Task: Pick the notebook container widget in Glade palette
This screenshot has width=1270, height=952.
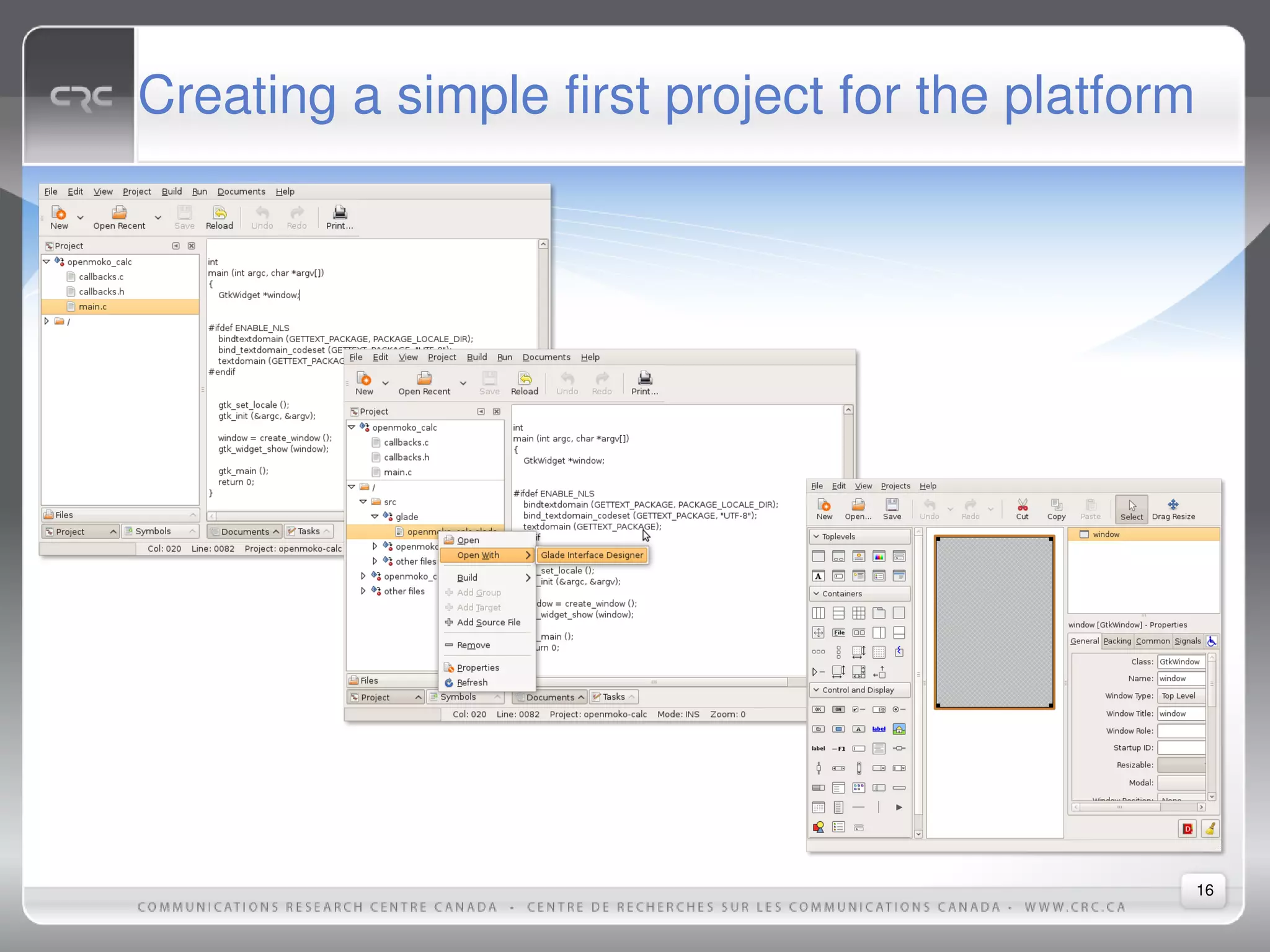Action: click(x=879, y=613)
